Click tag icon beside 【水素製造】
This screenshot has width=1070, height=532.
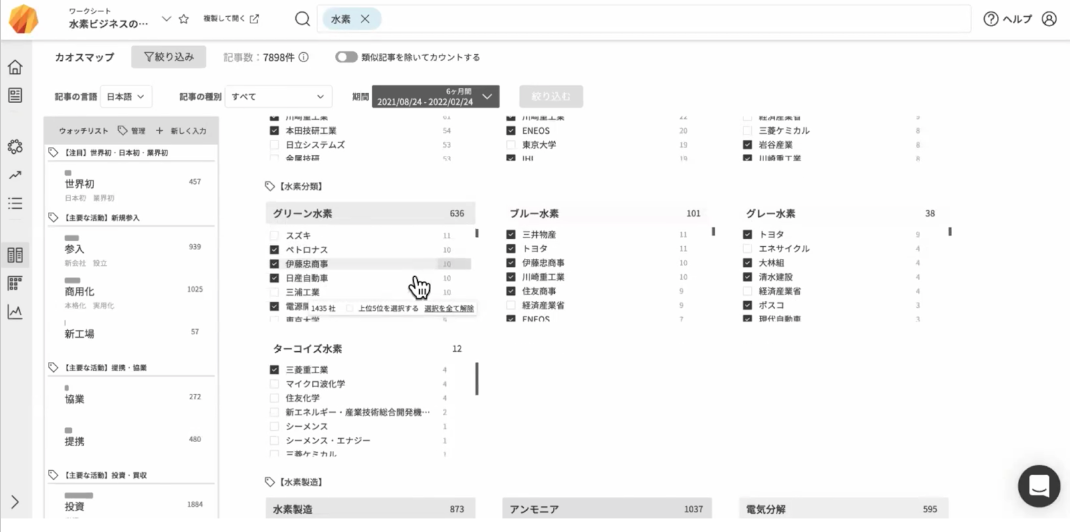(x=270, y=482)
